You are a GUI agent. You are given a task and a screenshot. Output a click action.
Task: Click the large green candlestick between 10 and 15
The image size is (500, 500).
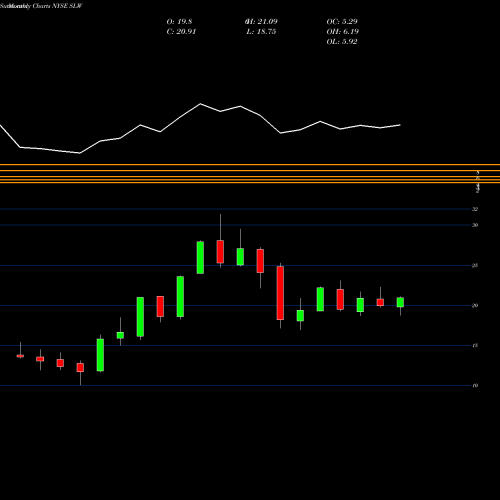[100, 355]
